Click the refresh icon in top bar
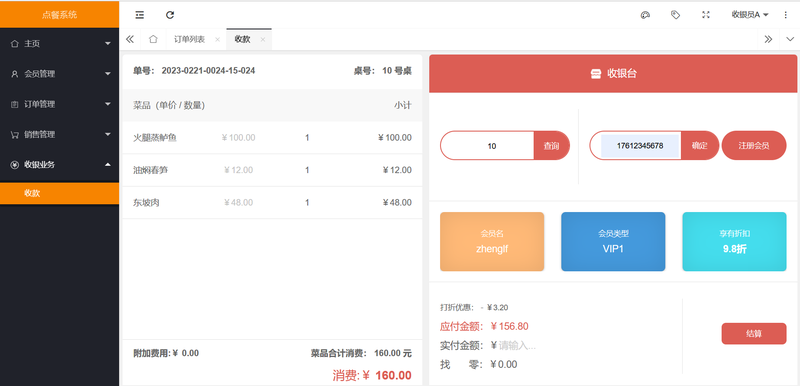 click(170, 15)
